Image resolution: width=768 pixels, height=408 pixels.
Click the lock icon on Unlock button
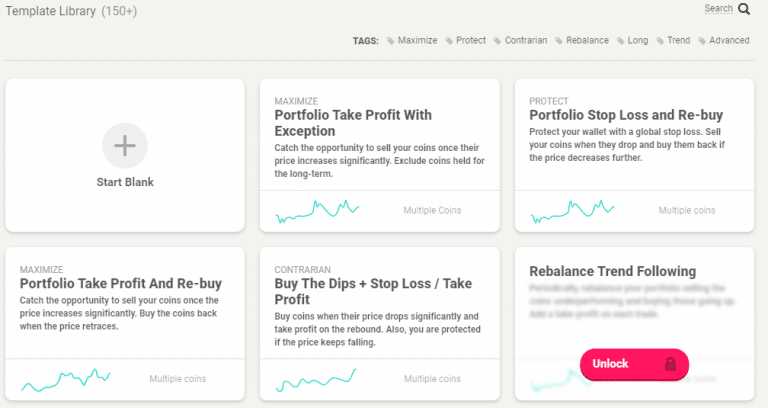coord(670,364)
